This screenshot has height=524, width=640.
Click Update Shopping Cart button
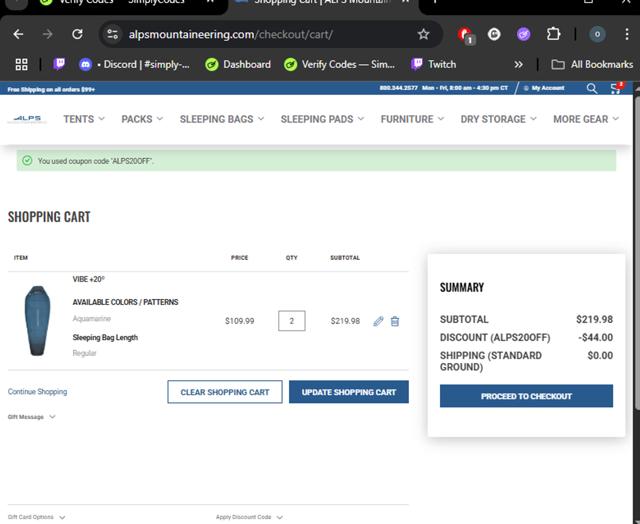[349, 392]
